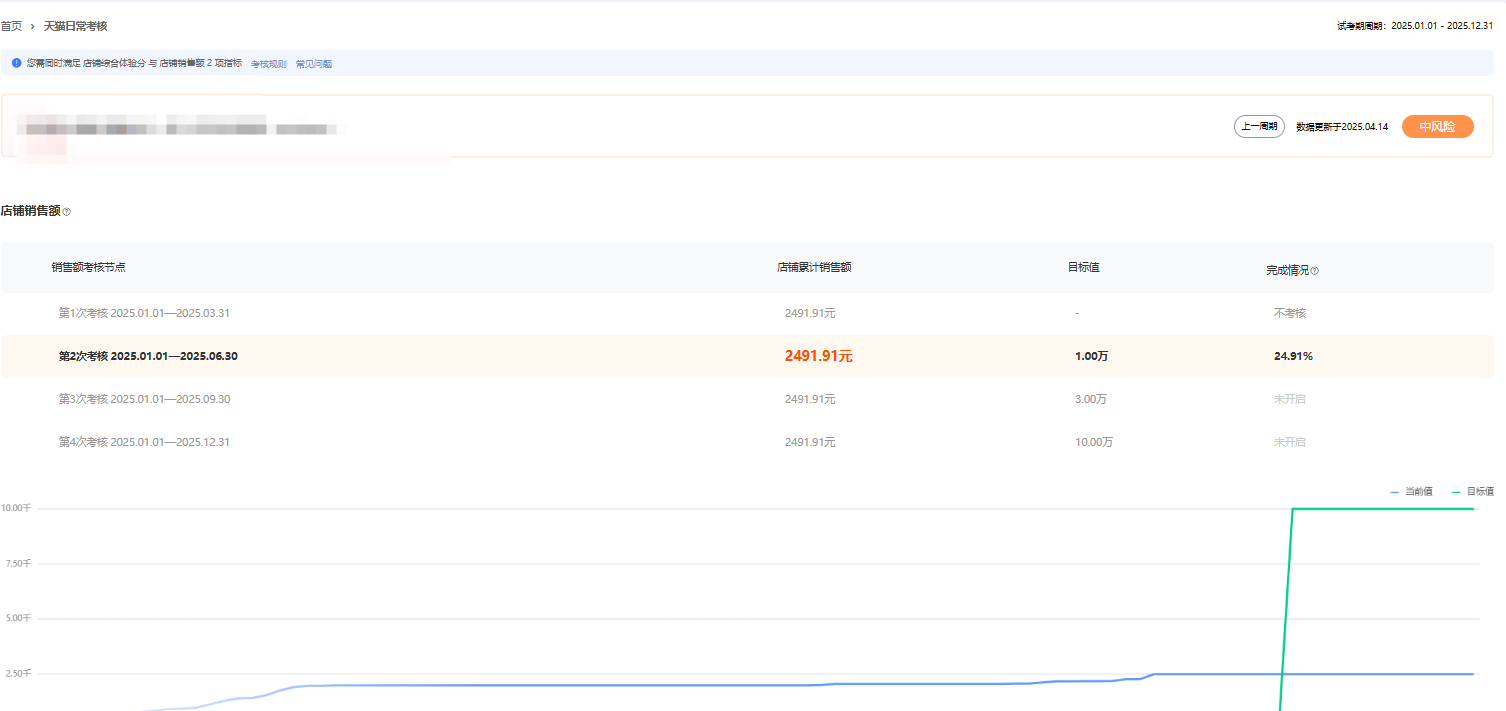Image resolution: width=1506 pixels, height=711 pixels.
Task: Click the 店铺累计销售额 column header
Action: [814, 267]
